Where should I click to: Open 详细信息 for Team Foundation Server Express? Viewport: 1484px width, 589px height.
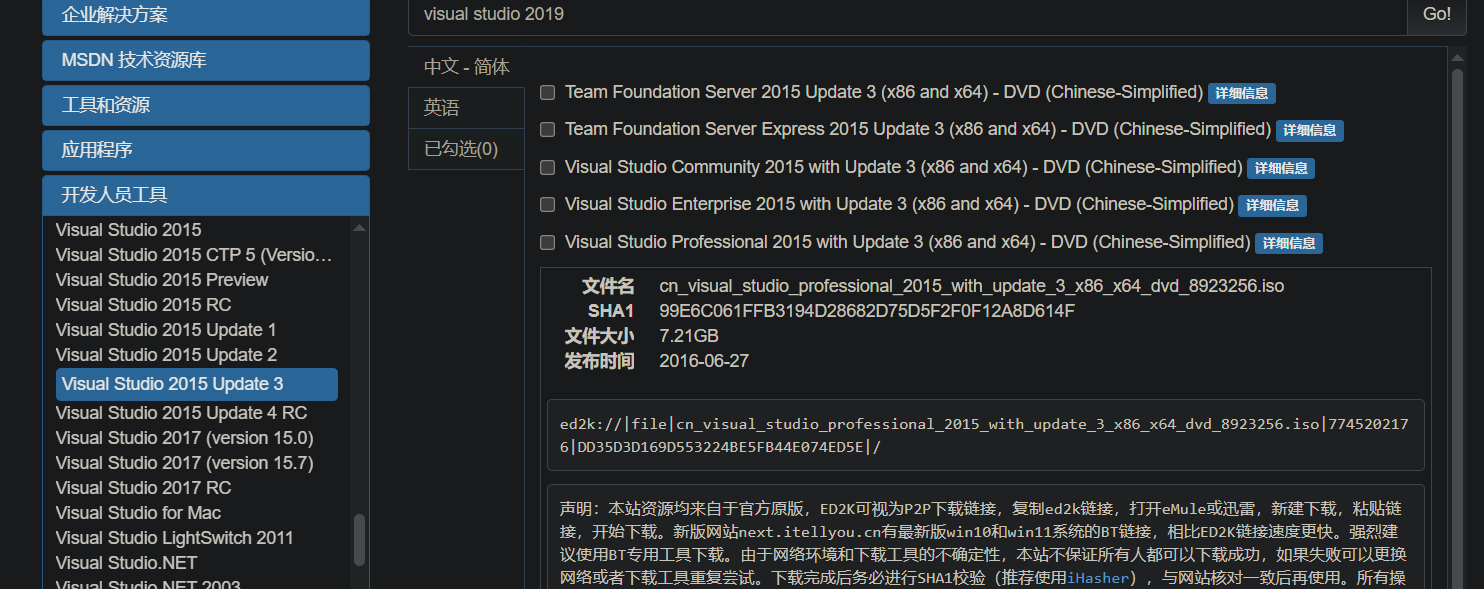point(1309,130)
